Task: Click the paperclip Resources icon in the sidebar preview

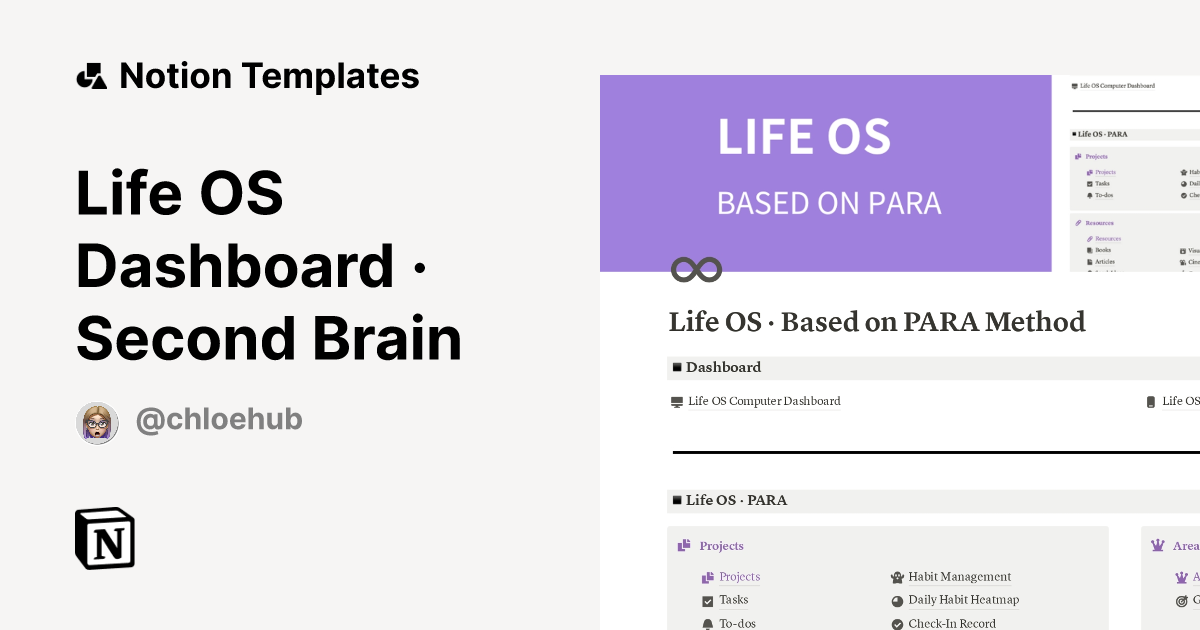Action: [1078, 221]
